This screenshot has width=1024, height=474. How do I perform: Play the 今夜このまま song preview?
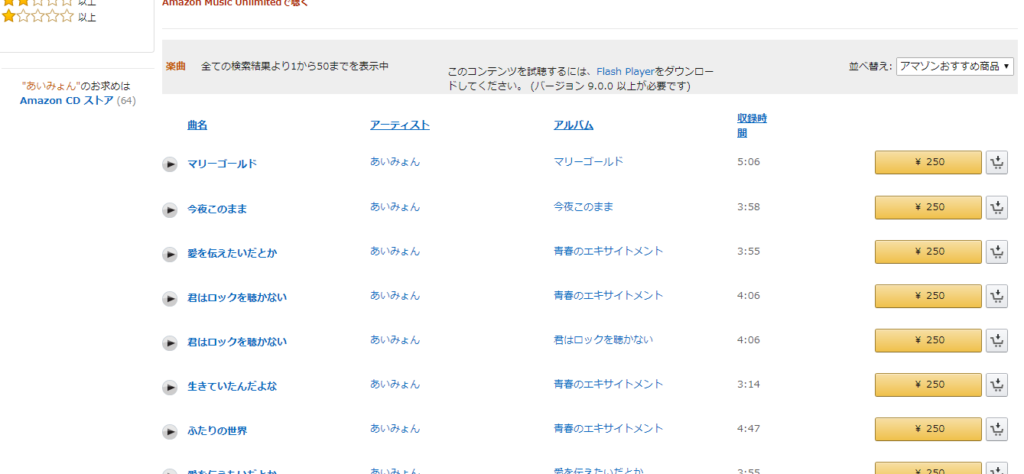click(170, 210)
